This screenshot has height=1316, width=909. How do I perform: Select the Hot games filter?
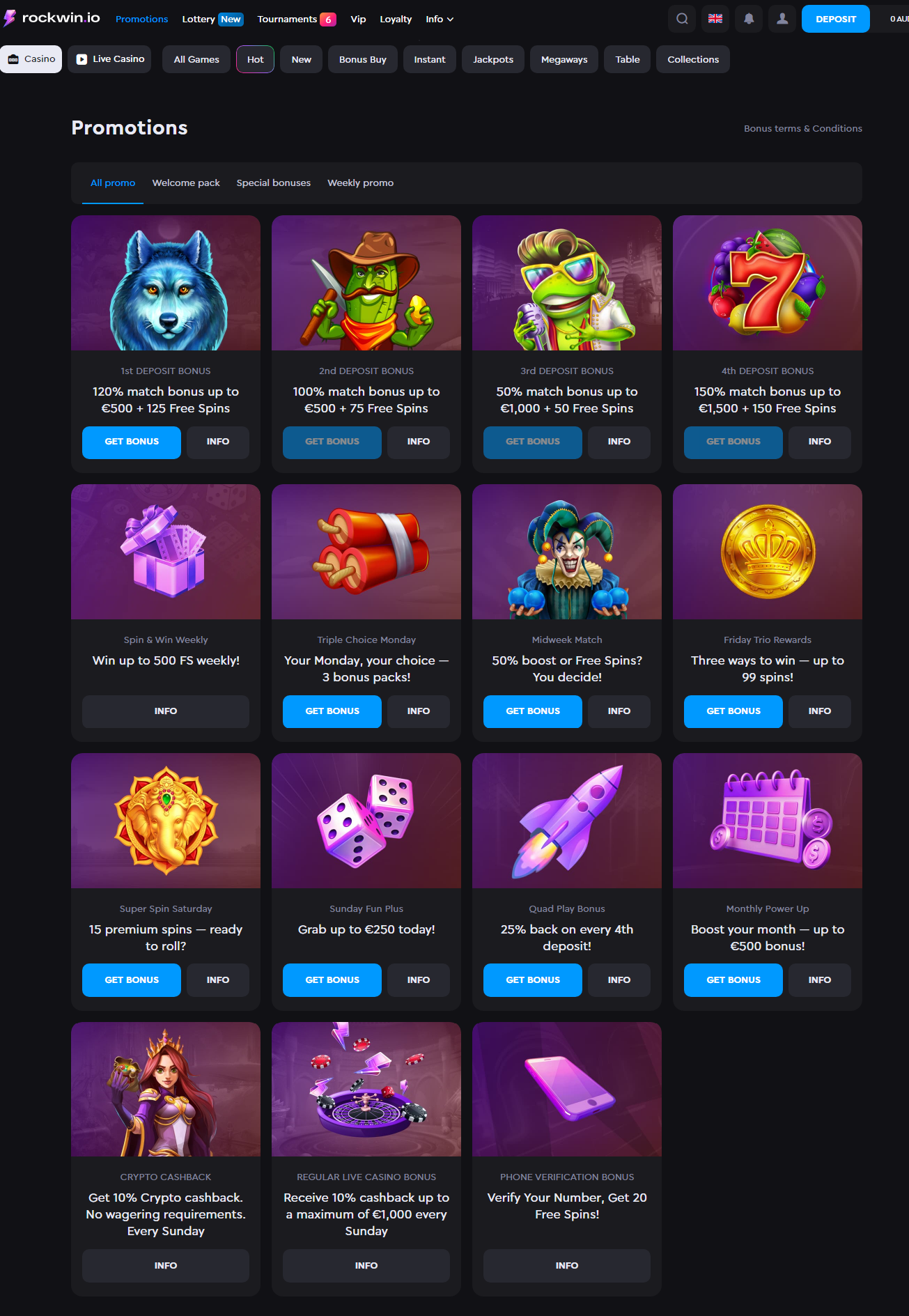pos(255,59)
